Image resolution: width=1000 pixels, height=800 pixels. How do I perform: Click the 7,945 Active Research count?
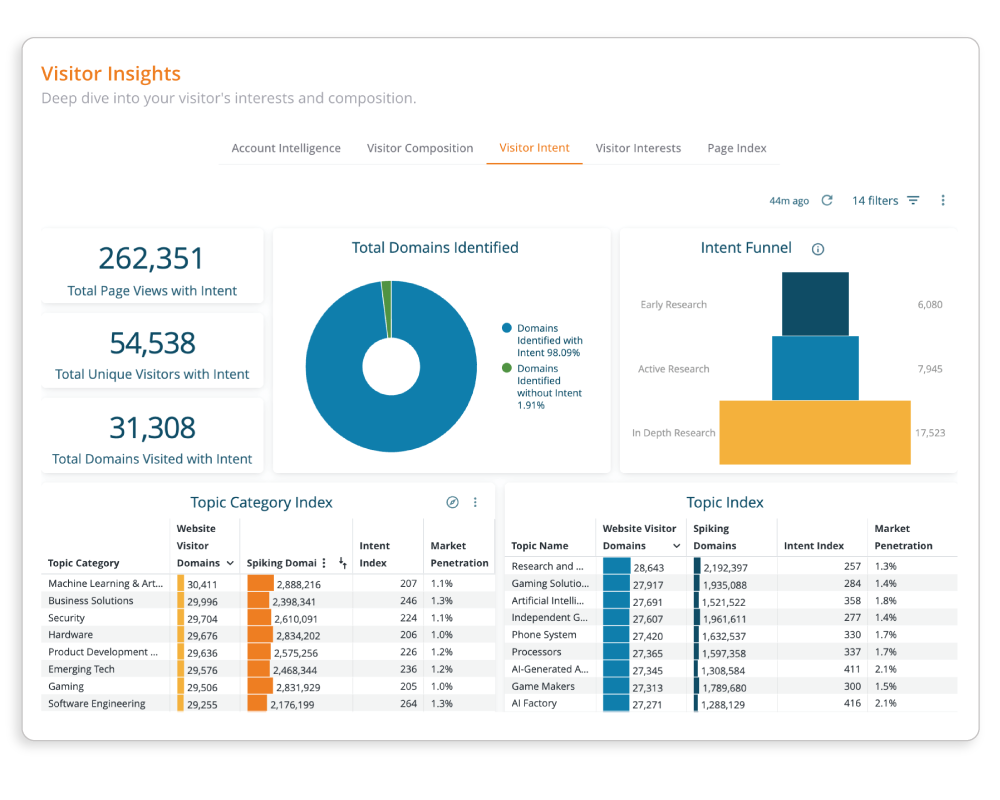(x=930, y=369)
